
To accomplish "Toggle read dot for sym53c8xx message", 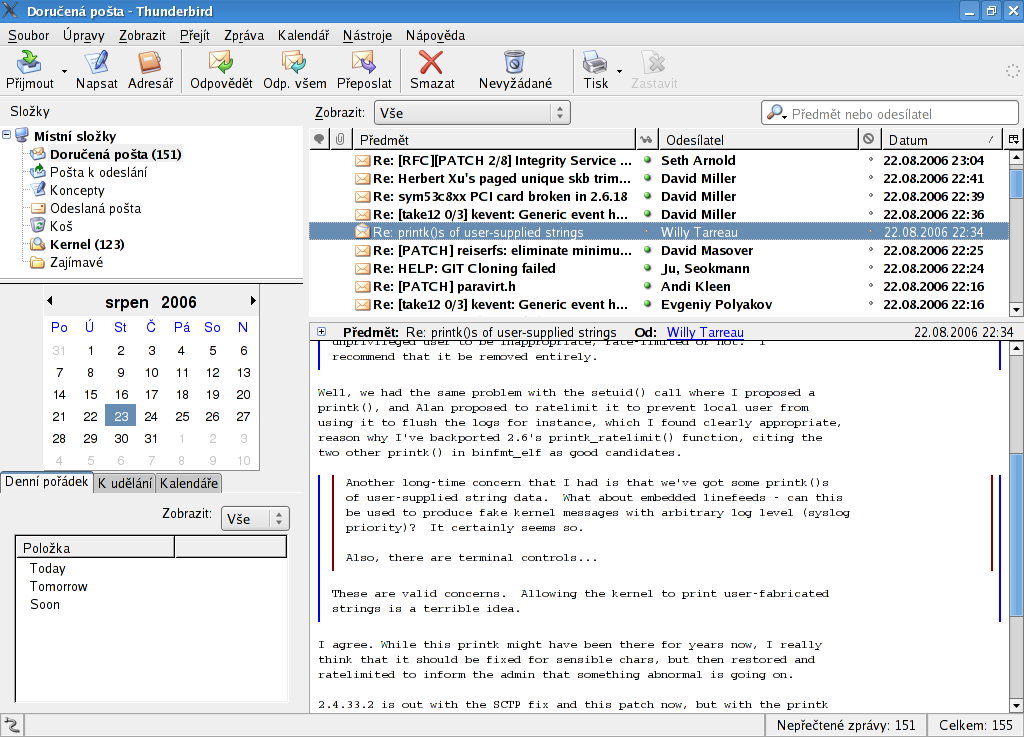I will pos(647,196).
